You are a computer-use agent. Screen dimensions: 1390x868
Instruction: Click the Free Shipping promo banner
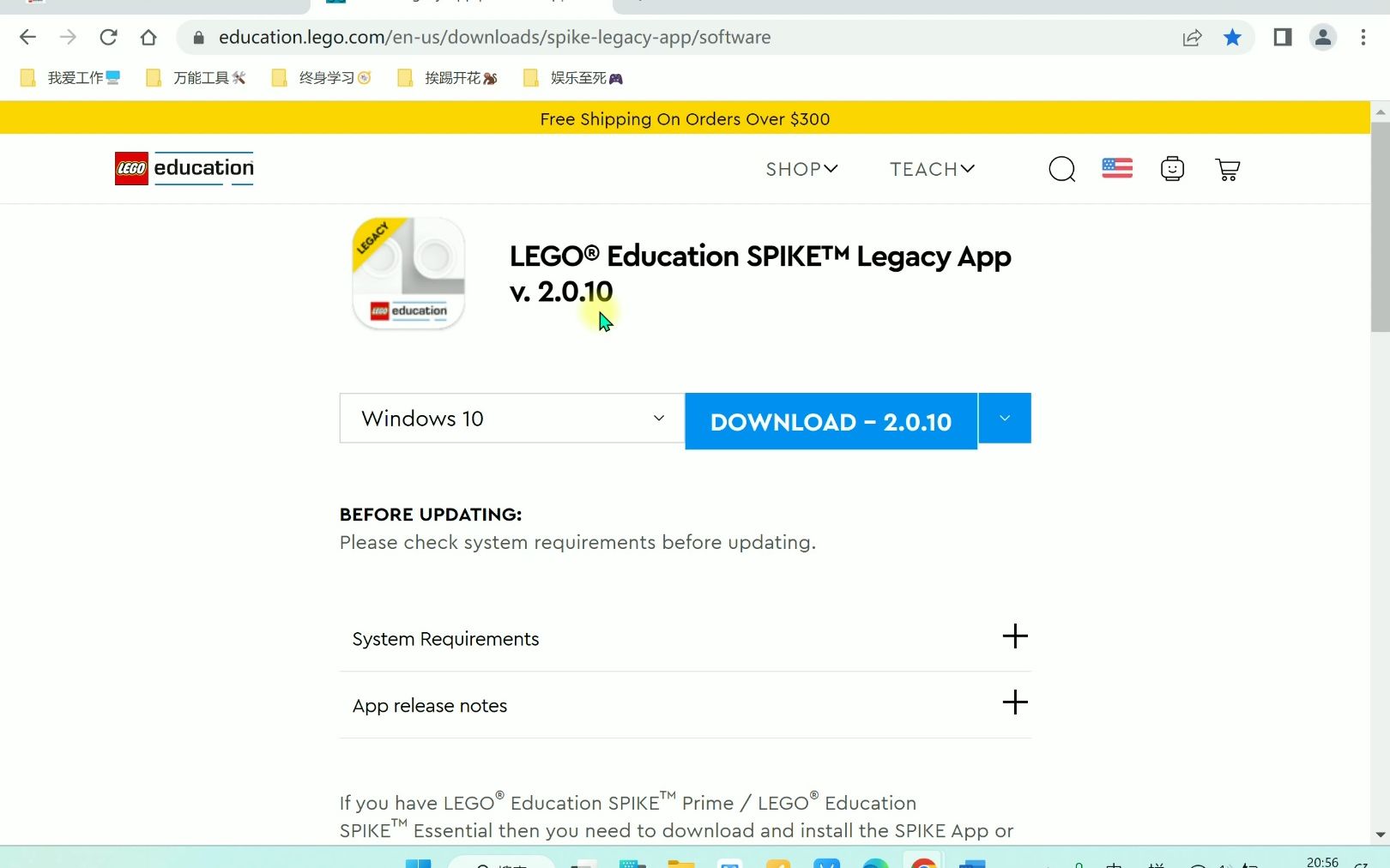[x=685, y=118]
